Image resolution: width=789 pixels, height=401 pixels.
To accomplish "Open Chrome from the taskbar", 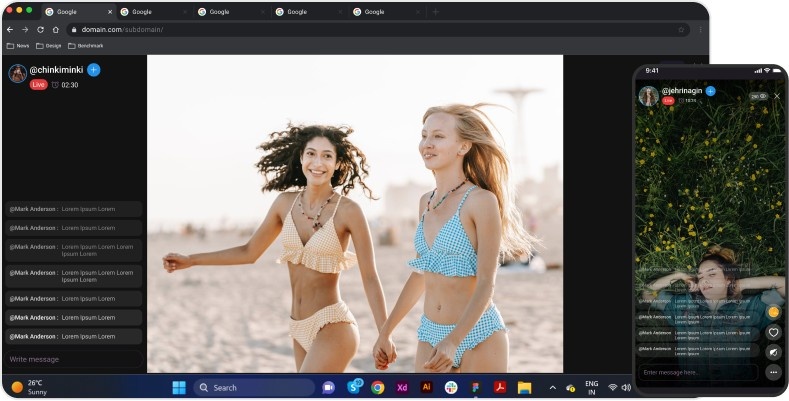I will (x=377, y=387).
